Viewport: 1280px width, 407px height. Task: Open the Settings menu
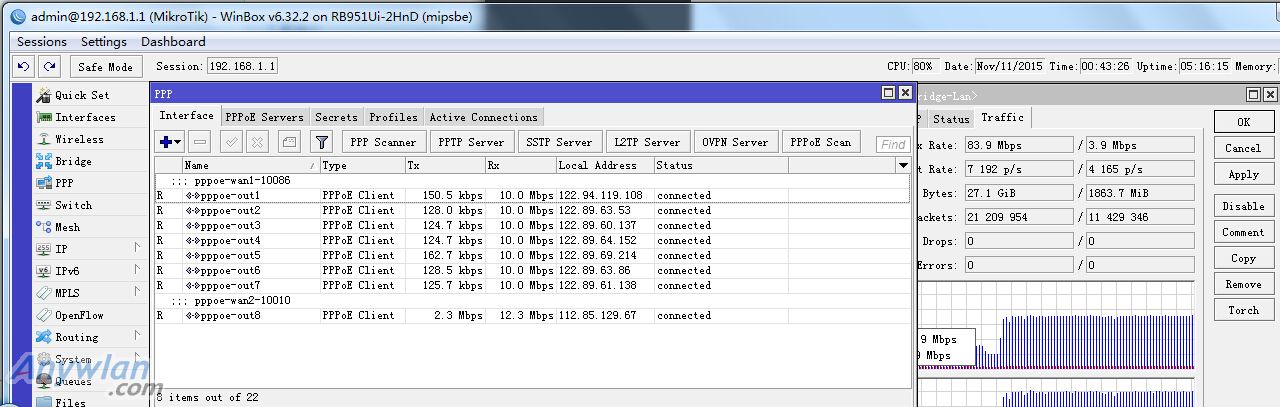tap(104, 42)
